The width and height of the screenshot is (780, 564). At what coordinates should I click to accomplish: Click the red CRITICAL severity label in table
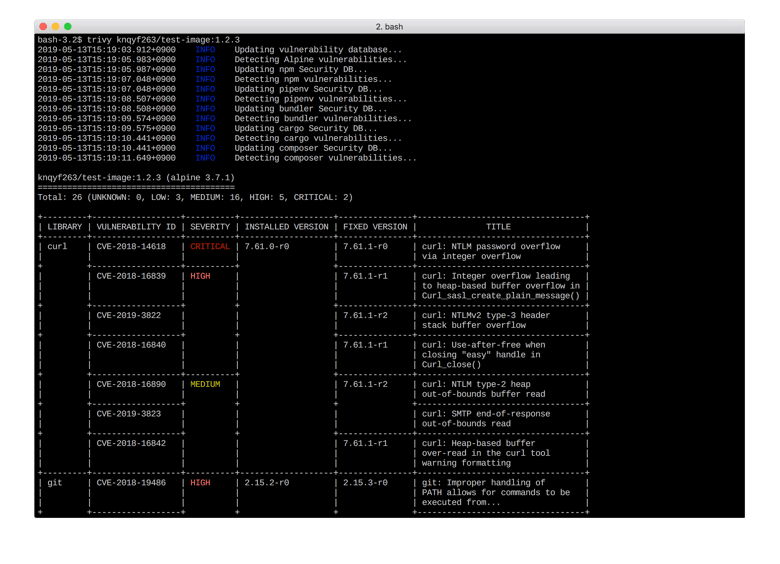click(x=210, y=246)
